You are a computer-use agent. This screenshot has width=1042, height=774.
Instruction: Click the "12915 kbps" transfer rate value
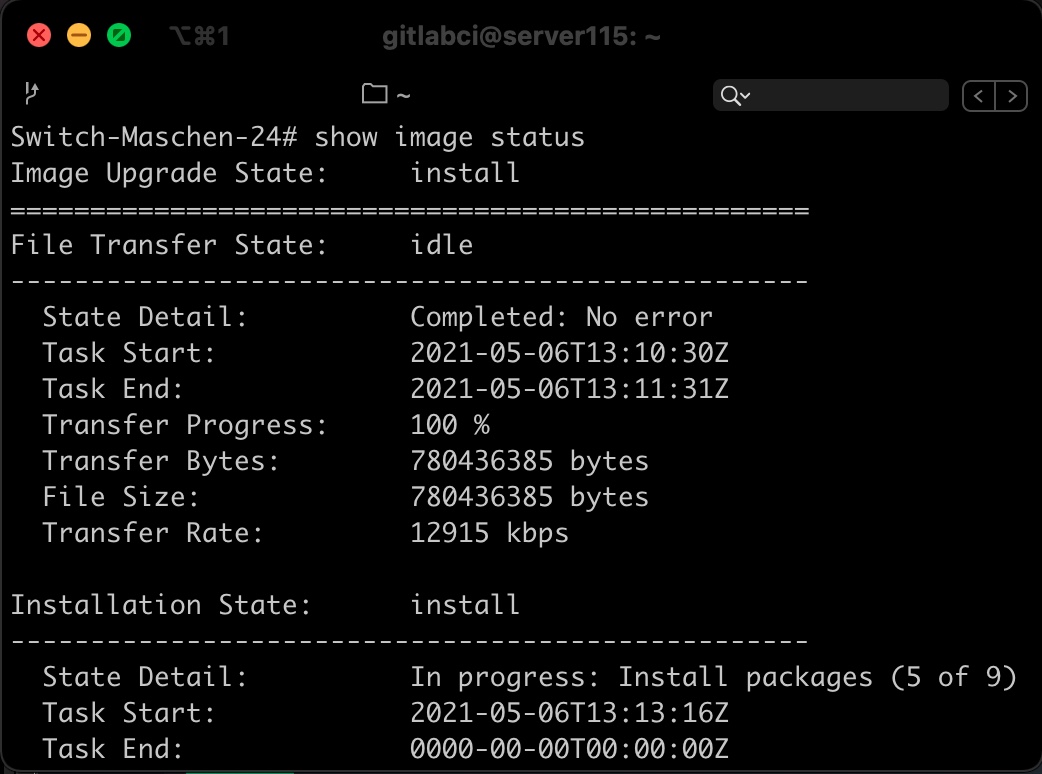click(489, 533)
